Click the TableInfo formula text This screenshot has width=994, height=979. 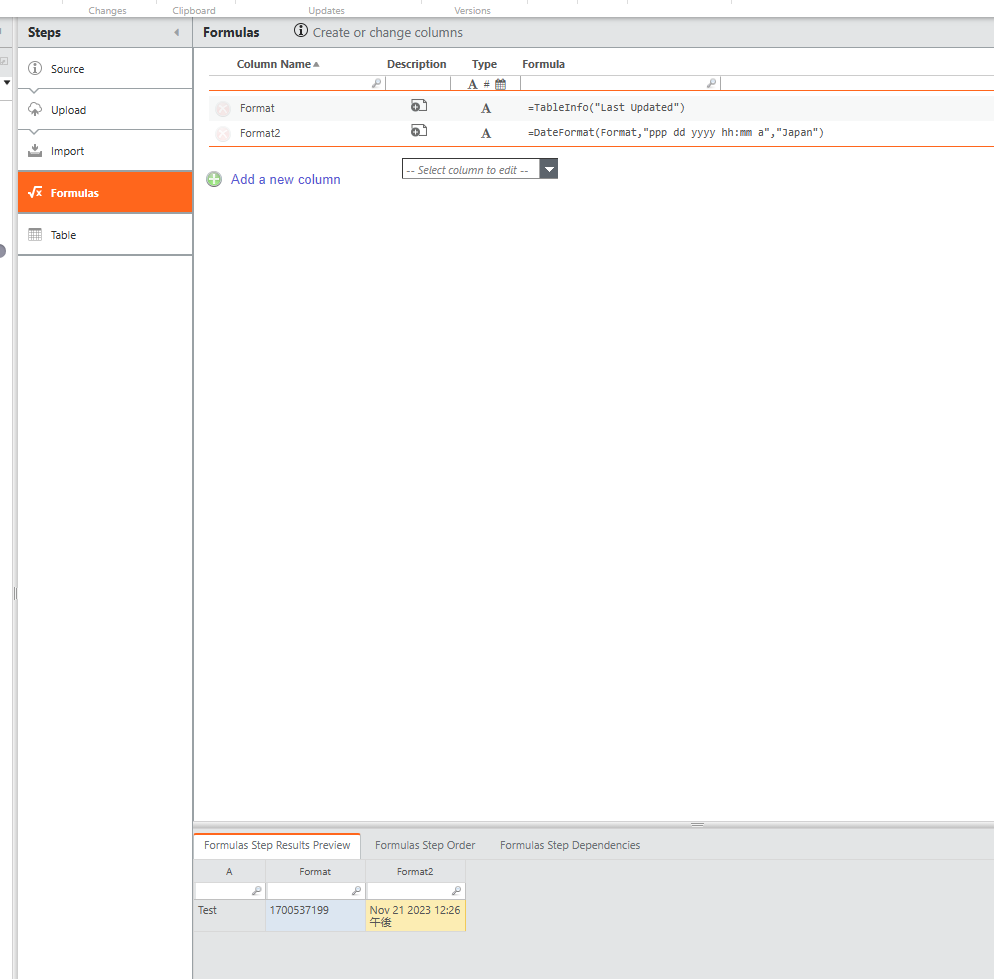(606, 107)
